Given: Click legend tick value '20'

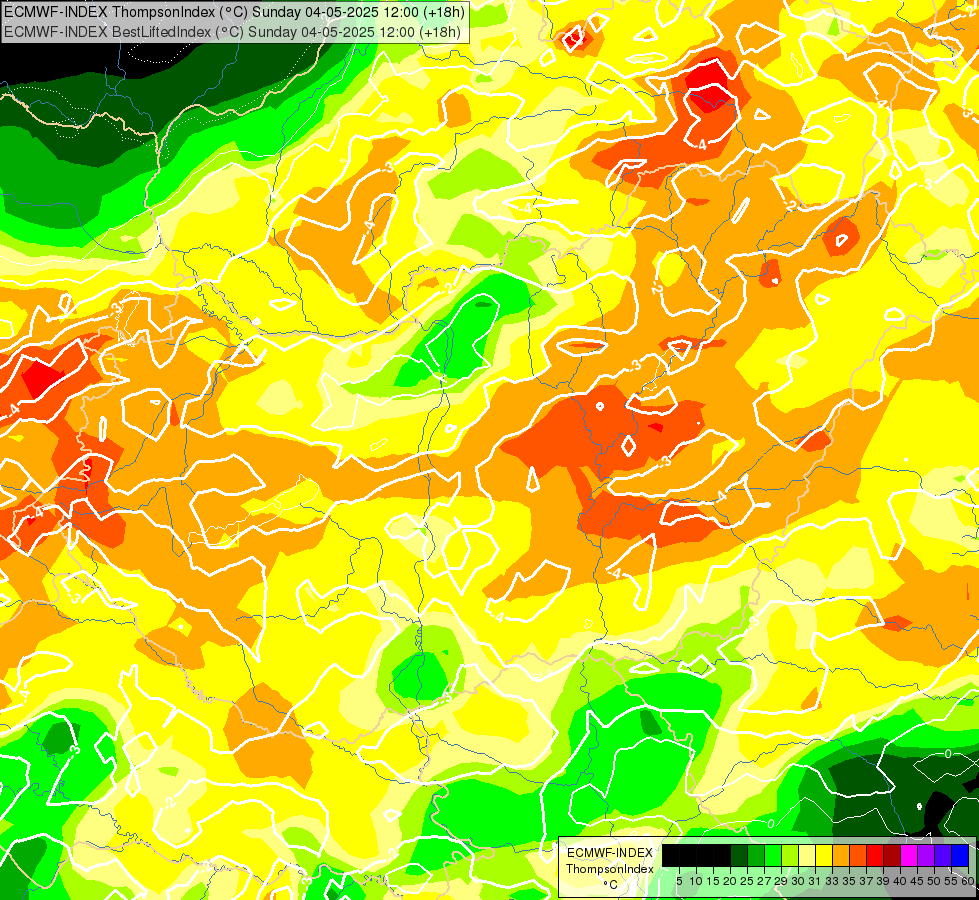Looking at the screenshot, I should 730,881.
